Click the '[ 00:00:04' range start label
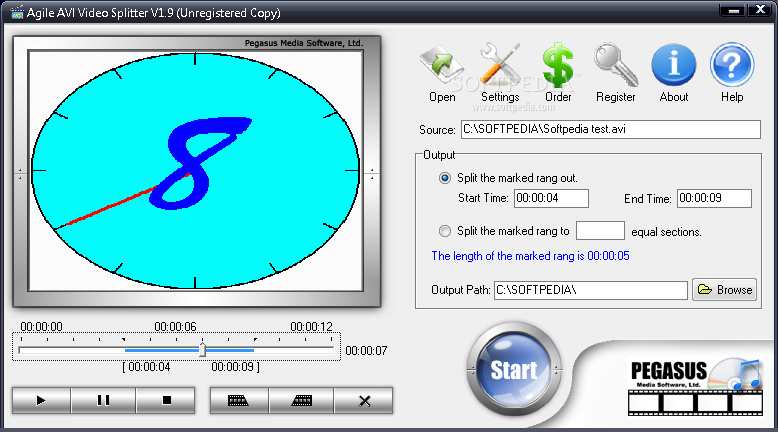 (x=146, y=367)
